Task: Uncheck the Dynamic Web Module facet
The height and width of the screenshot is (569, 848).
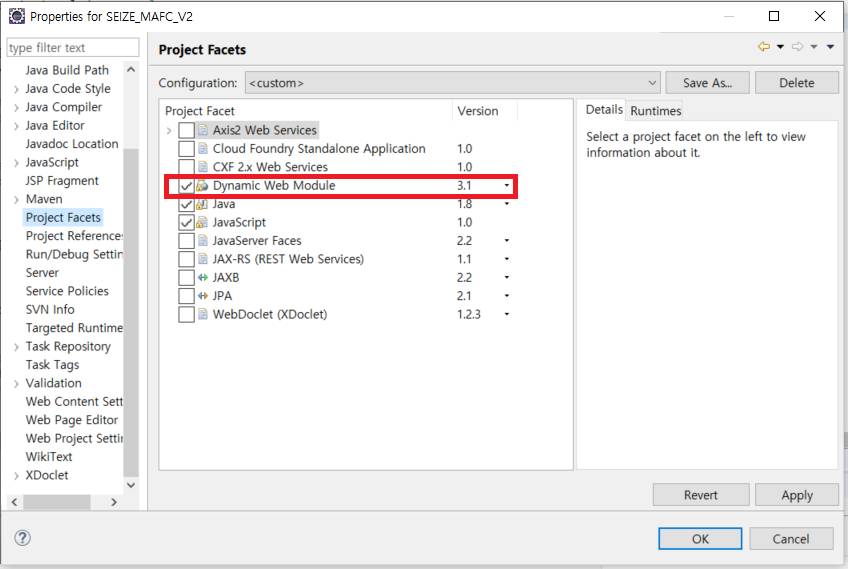Action: [187, 186]
